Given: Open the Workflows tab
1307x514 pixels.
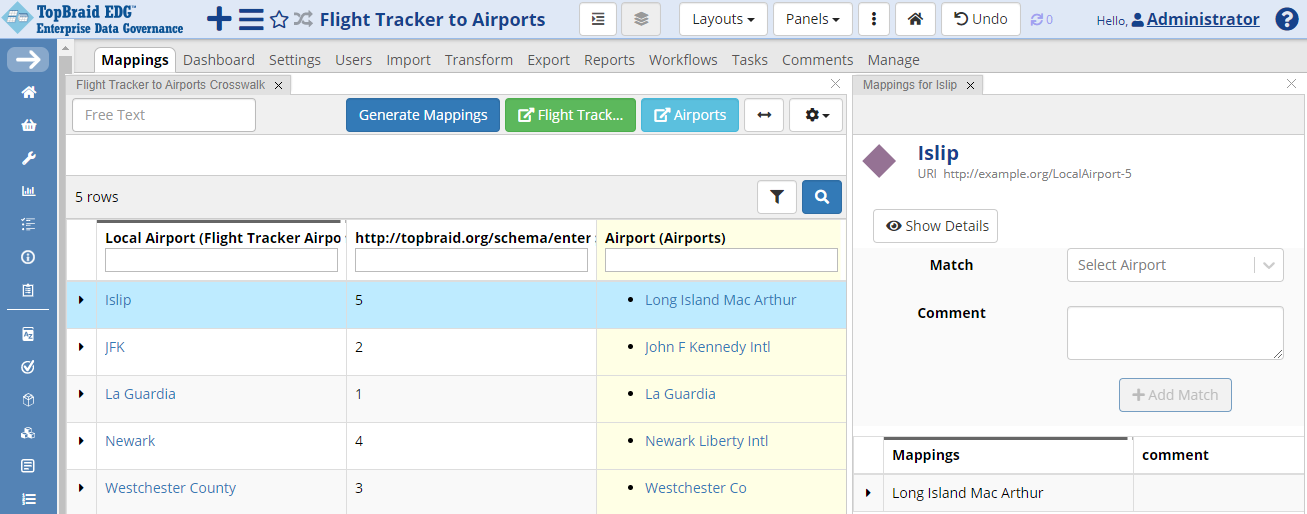Looking at the screenshot, I should [683, 60].
